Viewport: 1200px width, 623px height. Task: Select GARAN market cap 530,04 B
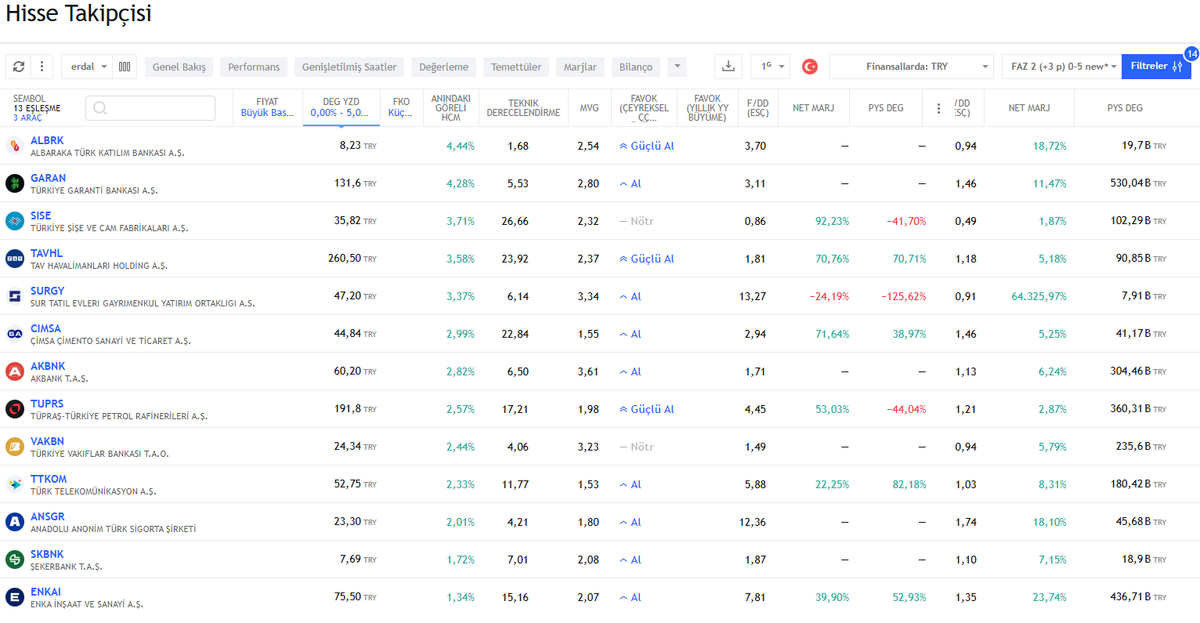tap(1136, 183)
